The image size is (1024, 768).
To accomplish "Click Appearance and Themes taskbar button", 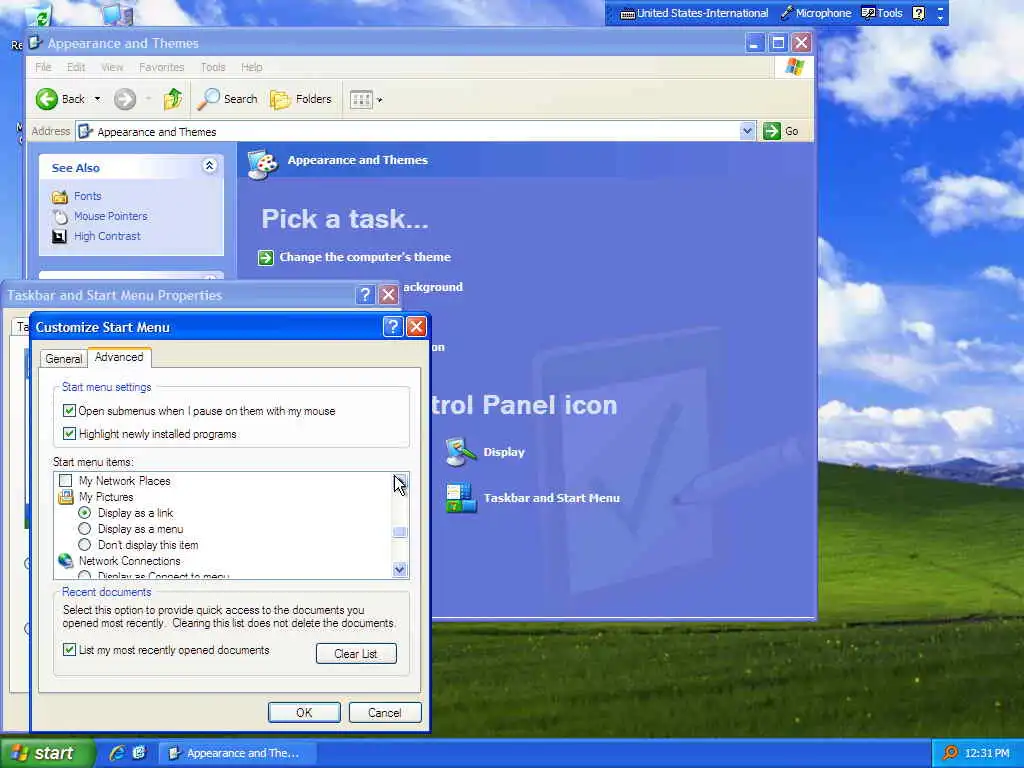I will coord(238,753).
